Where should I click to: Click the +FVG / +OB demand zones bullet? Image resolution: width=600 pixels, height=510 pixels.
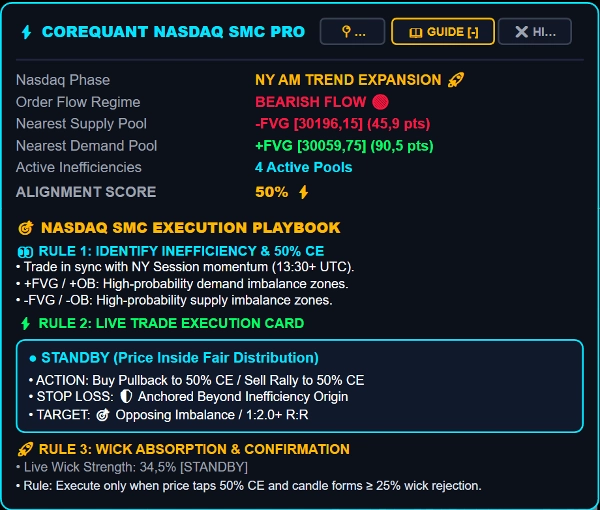coord(182,284)
